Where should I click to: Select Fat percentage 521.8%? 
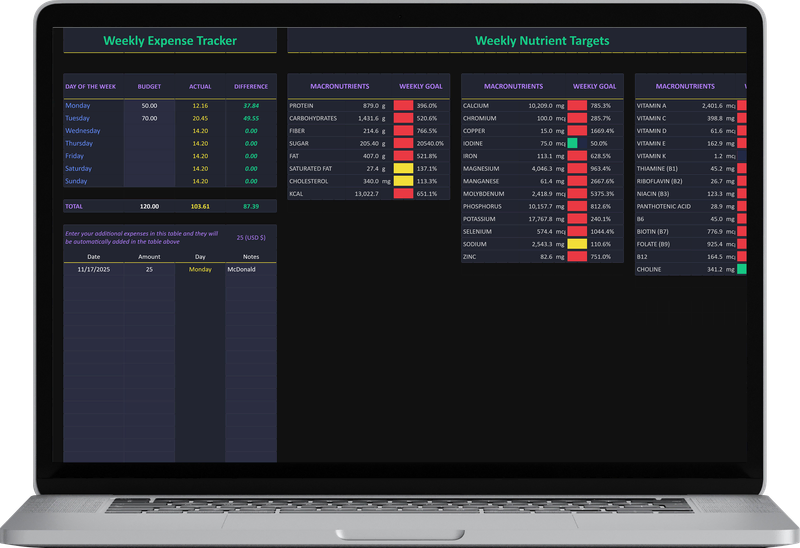(x=427, y=156)
